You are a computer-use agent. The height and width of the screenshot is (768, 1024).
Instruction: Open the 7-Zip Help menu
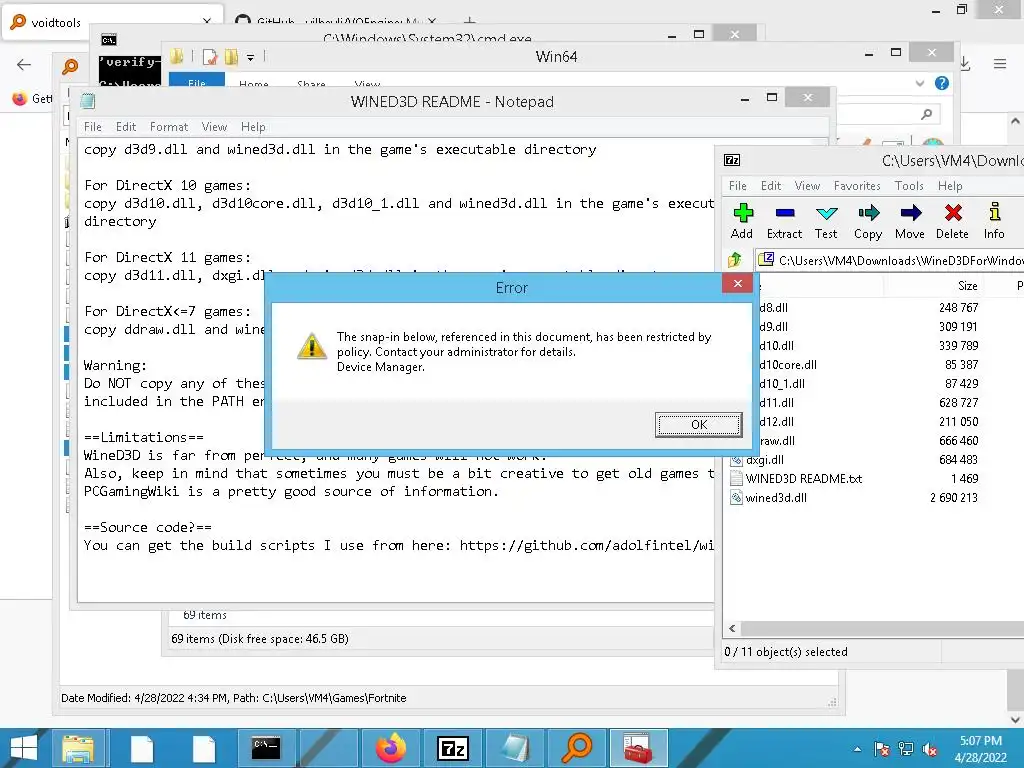[950, 185]
